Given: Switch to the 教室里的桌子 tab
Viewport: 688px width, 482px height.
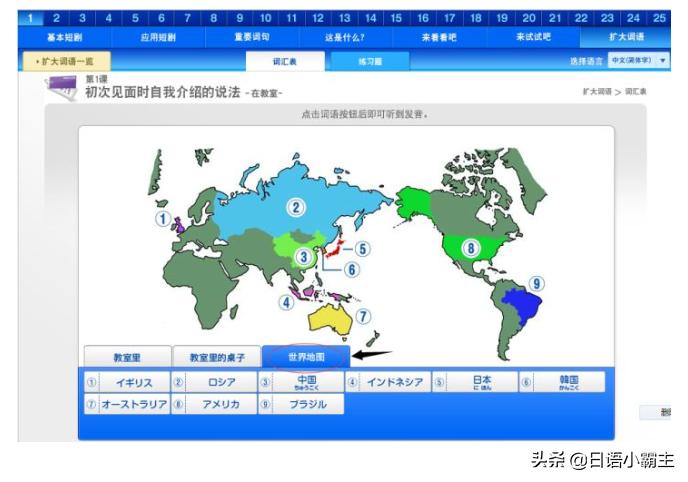Looking at the screenshot, I should pyautogui.click(x=217, y=357).
